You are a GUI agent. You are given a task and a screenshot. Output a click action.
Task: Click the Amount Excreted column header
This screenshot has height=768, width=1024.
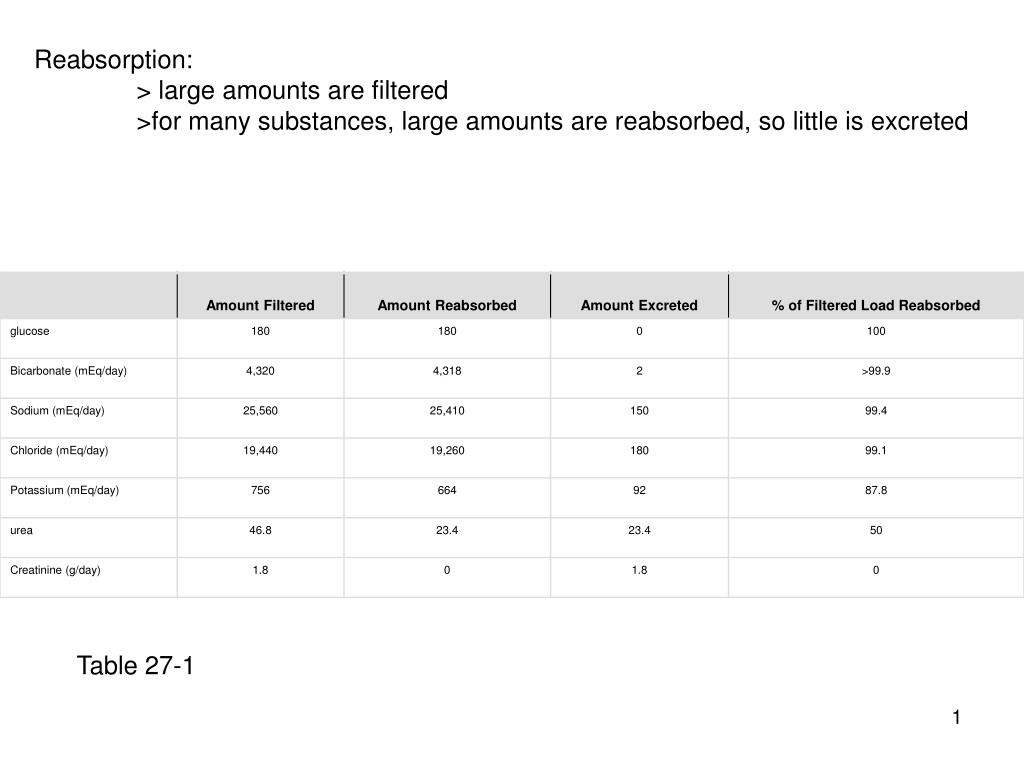pos(639,305)
